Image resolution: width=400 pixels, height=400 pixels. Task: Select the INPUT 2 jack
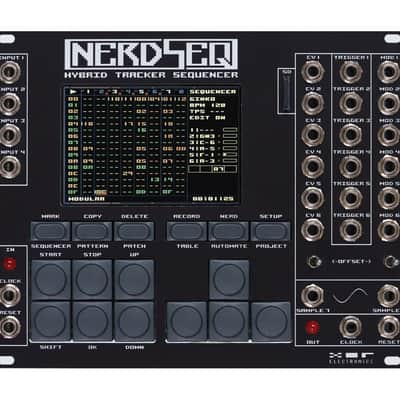point(10,104)
